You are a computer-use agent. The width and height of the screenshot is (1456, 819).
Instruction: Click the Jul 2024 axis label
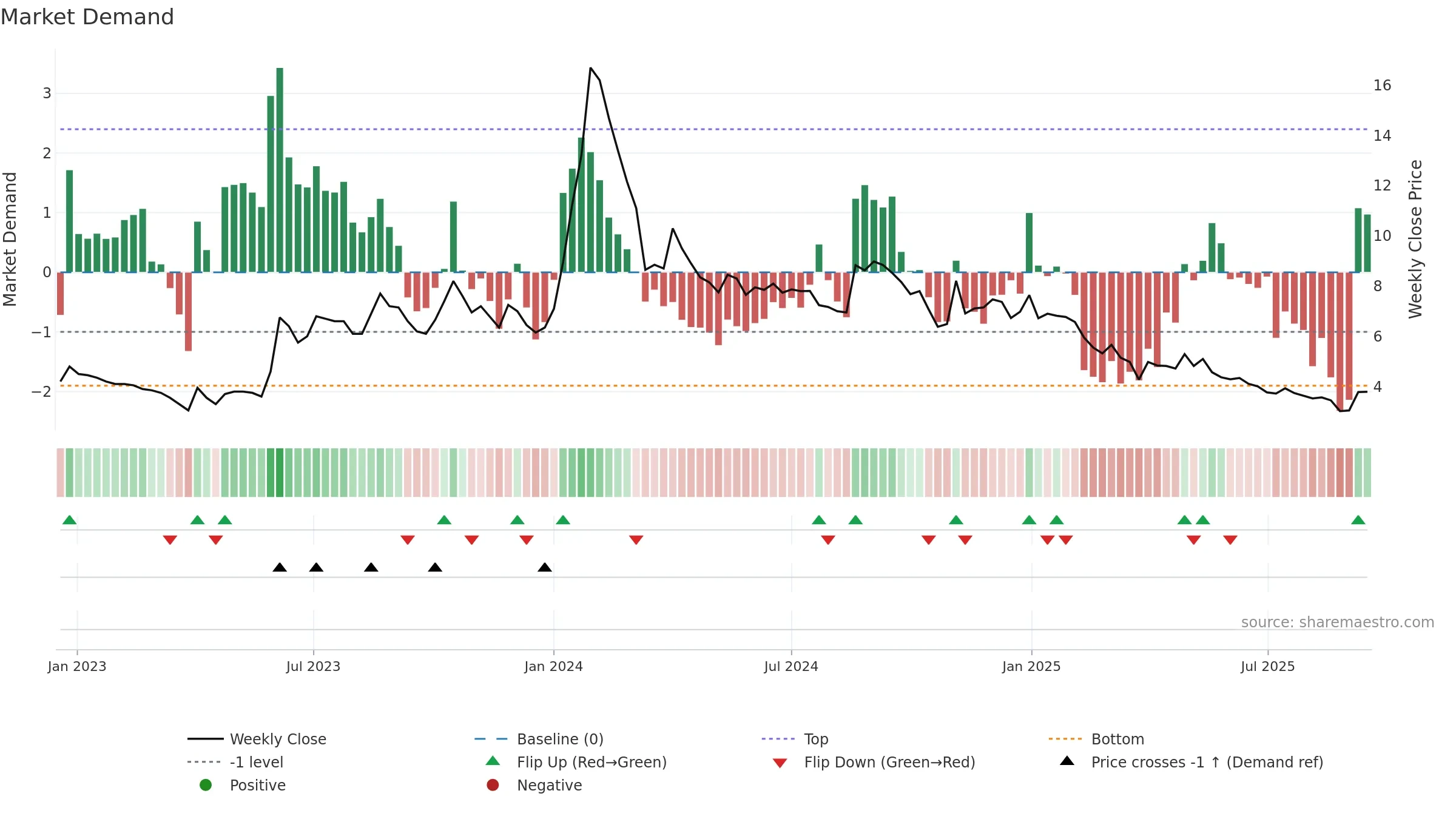coord(791,667)
